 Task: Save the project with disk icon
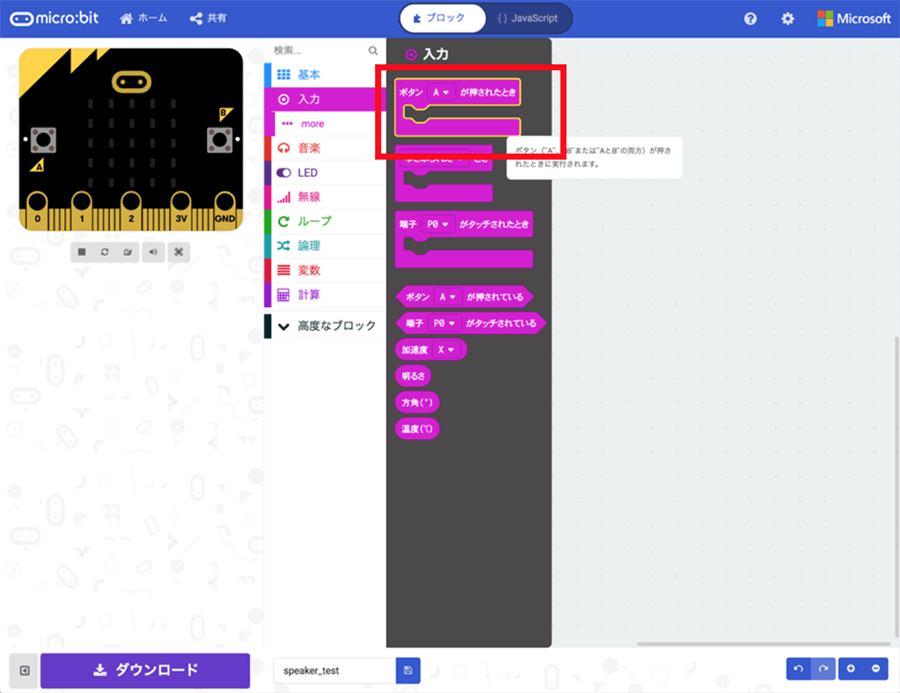click(x=408, y=671)
